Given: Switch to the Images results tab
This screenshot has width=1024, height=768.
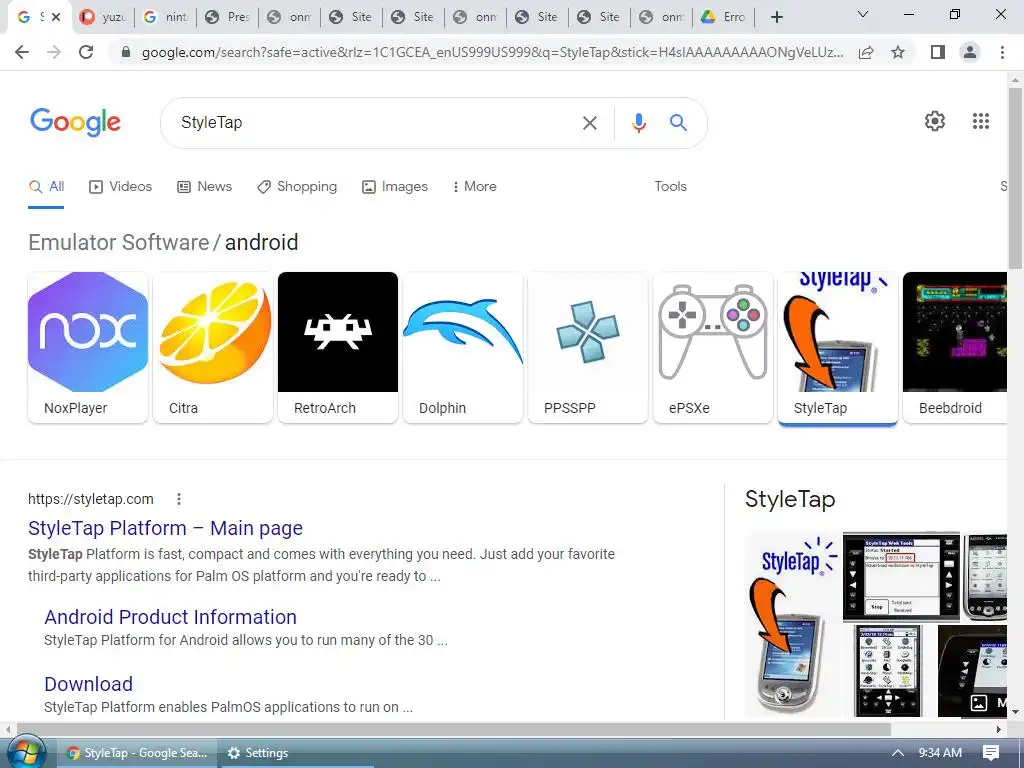Looking at the screenshot, I should click(x=395, y=187).
